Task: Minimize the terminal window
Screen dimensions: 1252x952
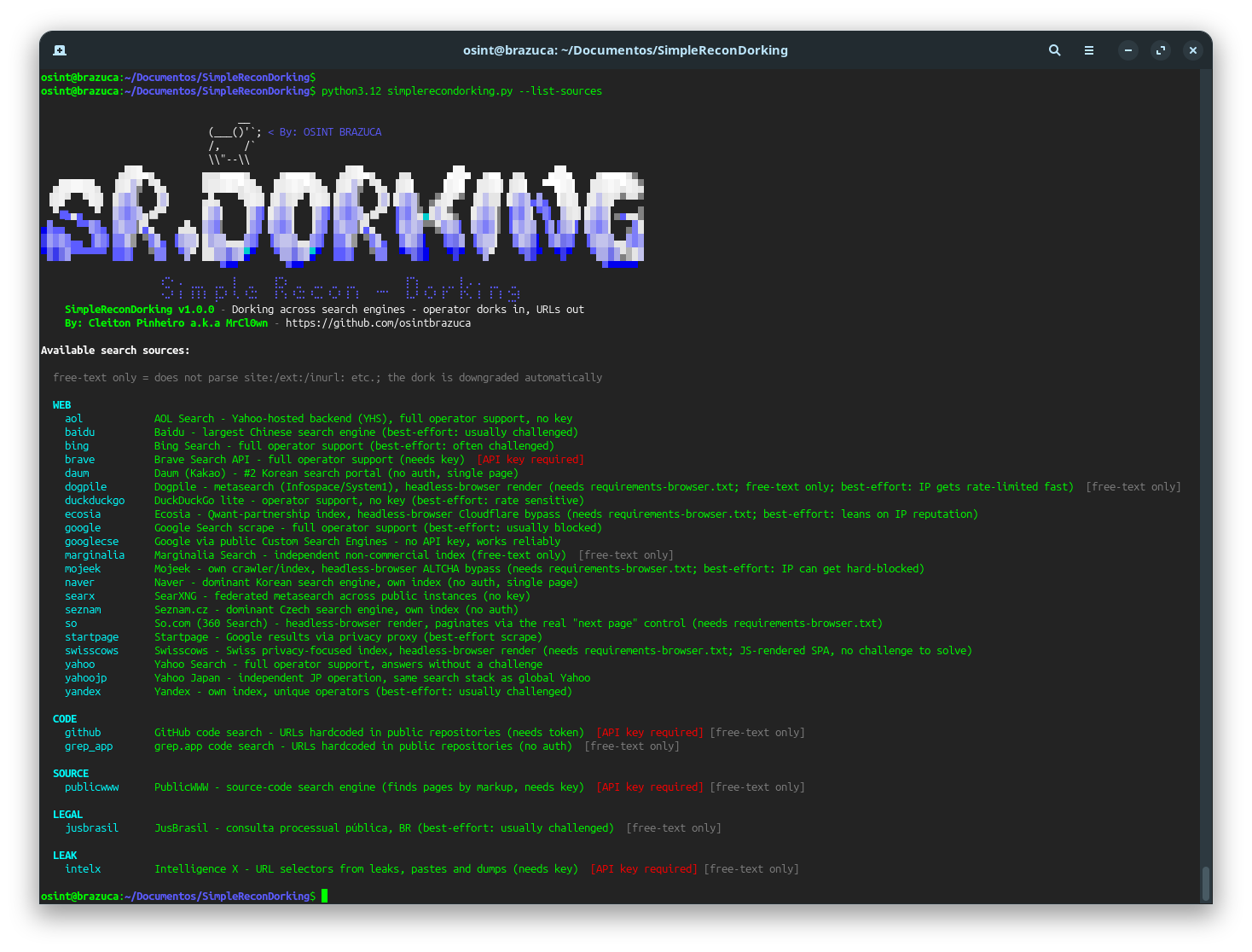Action: tap(1128, 50)
